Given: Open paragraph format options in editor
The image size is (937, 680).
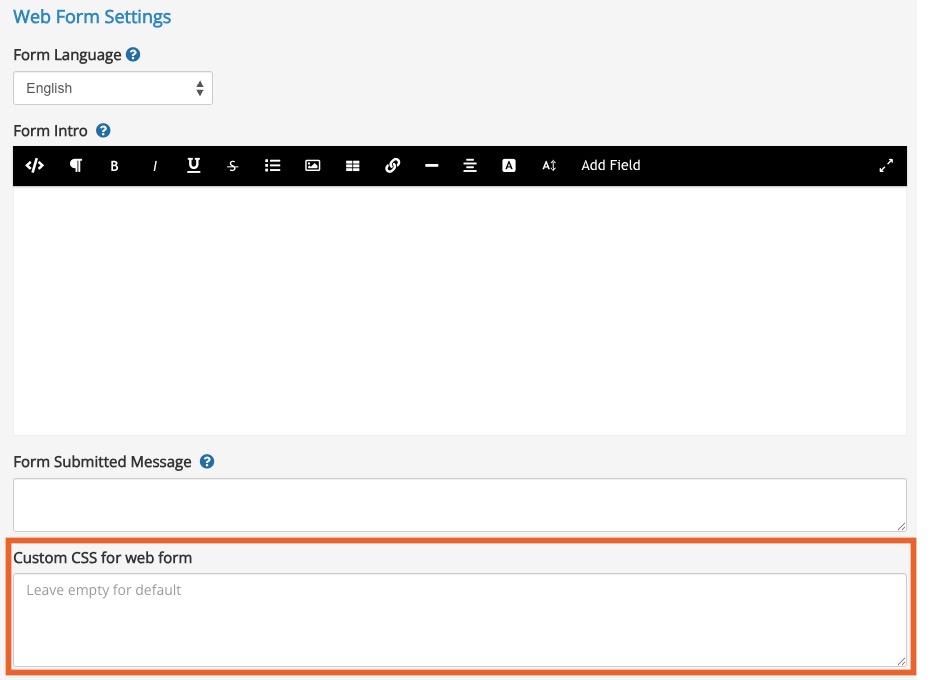Looking at the screenshot, I should (x=75, y=166).
